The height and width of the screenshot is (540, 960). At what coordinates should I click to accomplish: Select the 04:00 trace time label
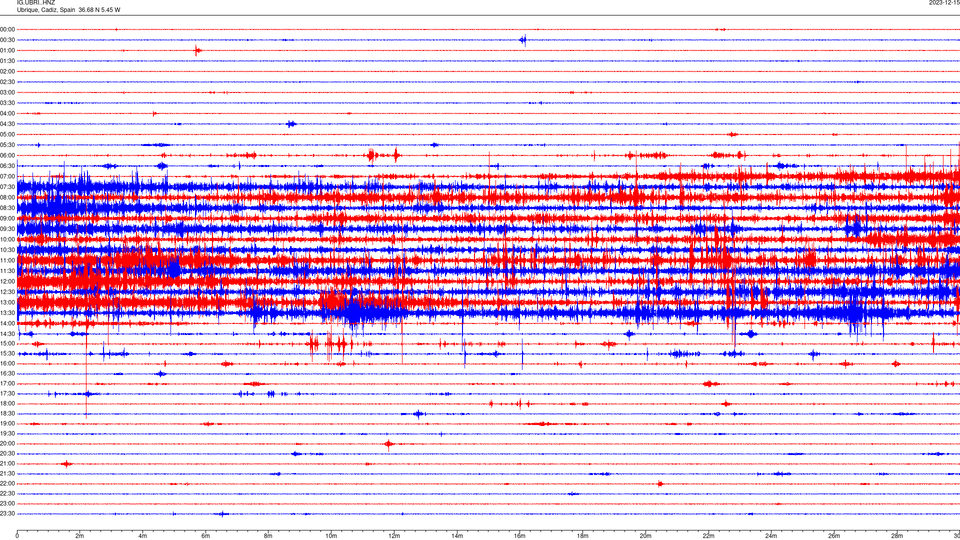[7, 113]
